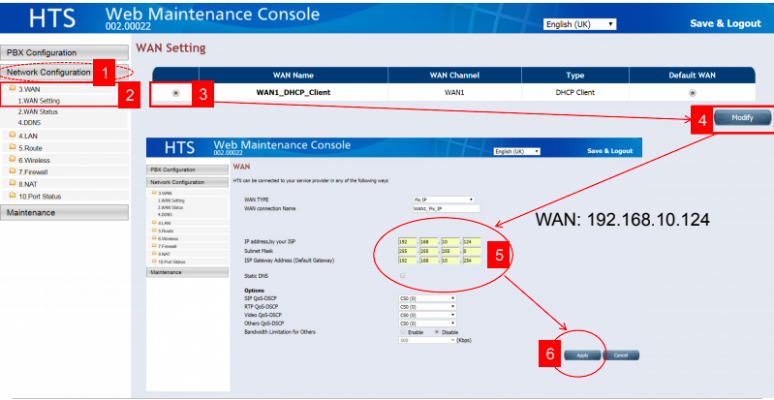
Task: Click the 4.LAN folder icon
Action: [12, 134]
